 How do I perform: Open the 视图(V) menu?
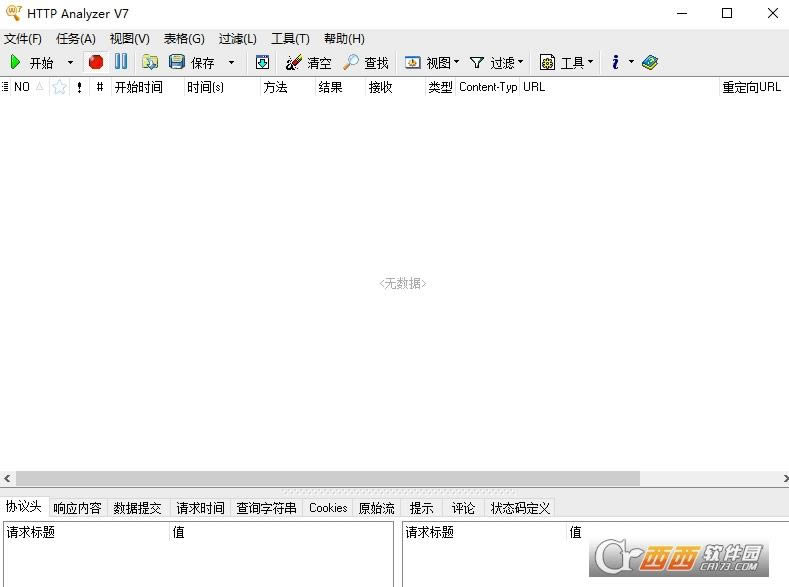point(130,39)
